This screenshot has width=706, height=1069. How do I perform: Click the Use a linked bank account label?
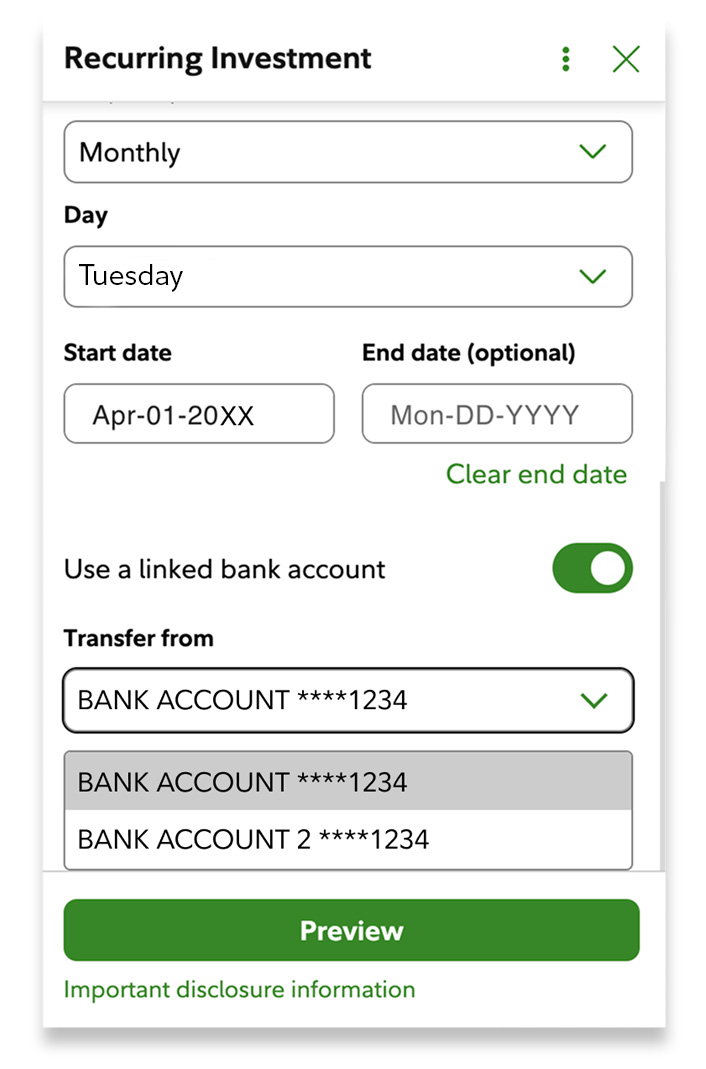(224, 569)
